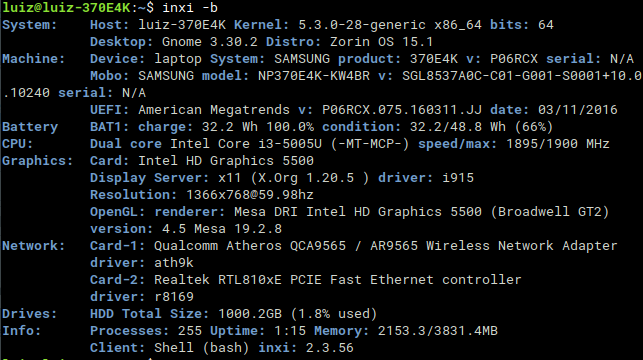This screenshot has width=643, height=360.
Task: Click the '(1.8% used)' drive usage
Action: [334, 314]
